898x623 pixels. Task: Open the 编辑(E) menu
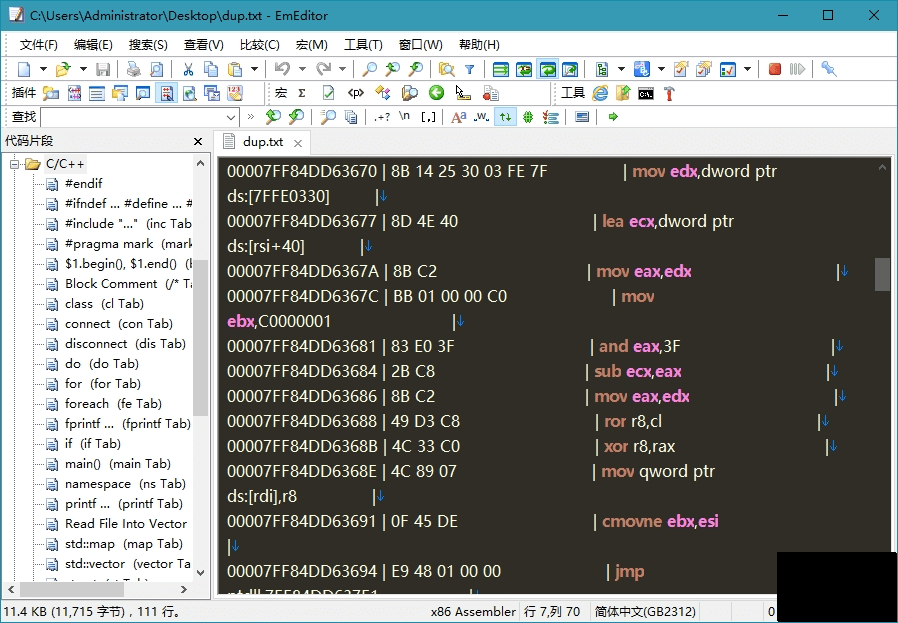(93, 45)
